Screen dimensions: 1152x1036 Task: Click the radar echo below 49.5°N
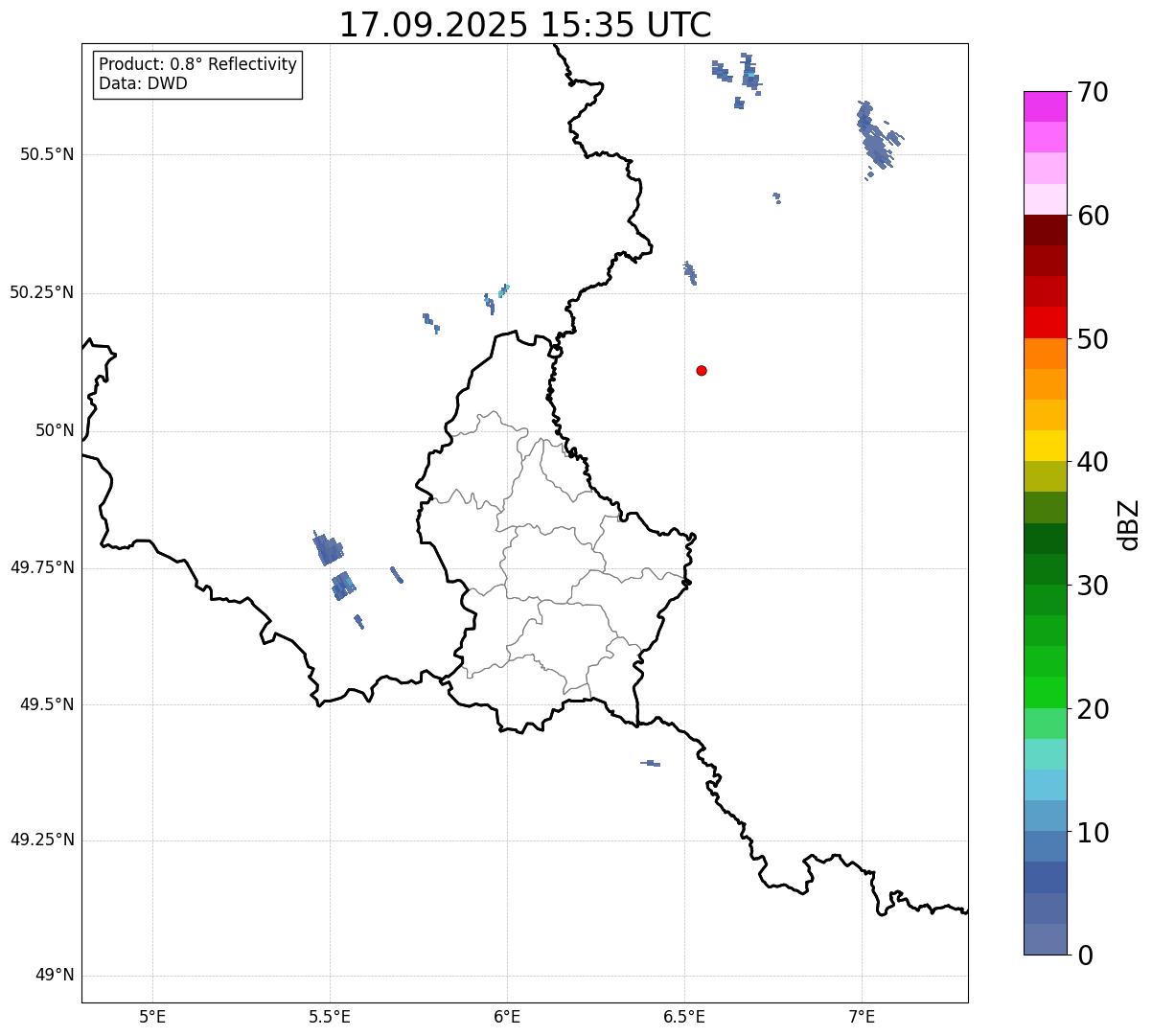(651, 763)
